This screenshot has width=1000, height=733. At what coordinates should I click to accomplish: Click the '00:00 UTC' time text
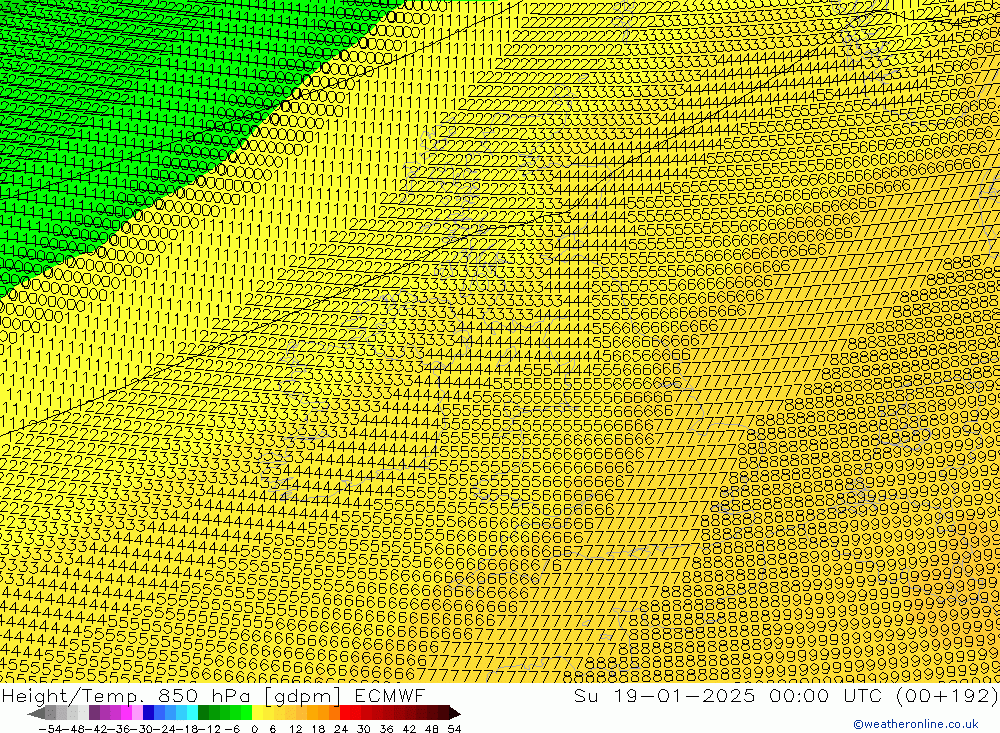tap(826, 695)
